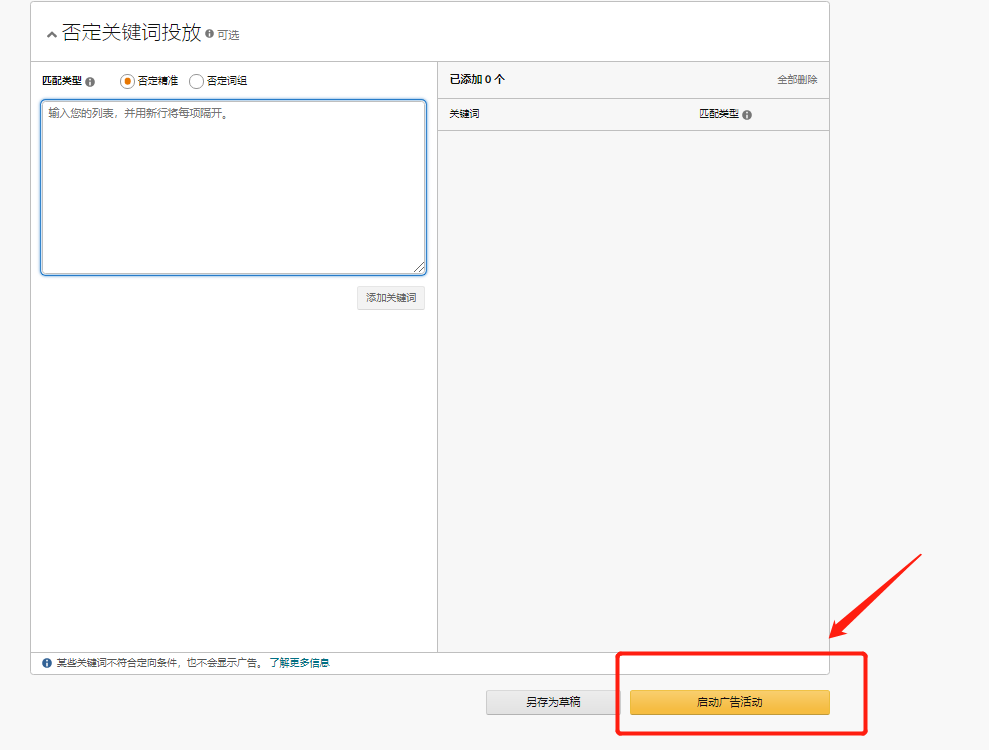Click the 匹配类型 label above the text area
Image resolution: width=989 pixels, height=750 pixels.
tap(61, 81)
